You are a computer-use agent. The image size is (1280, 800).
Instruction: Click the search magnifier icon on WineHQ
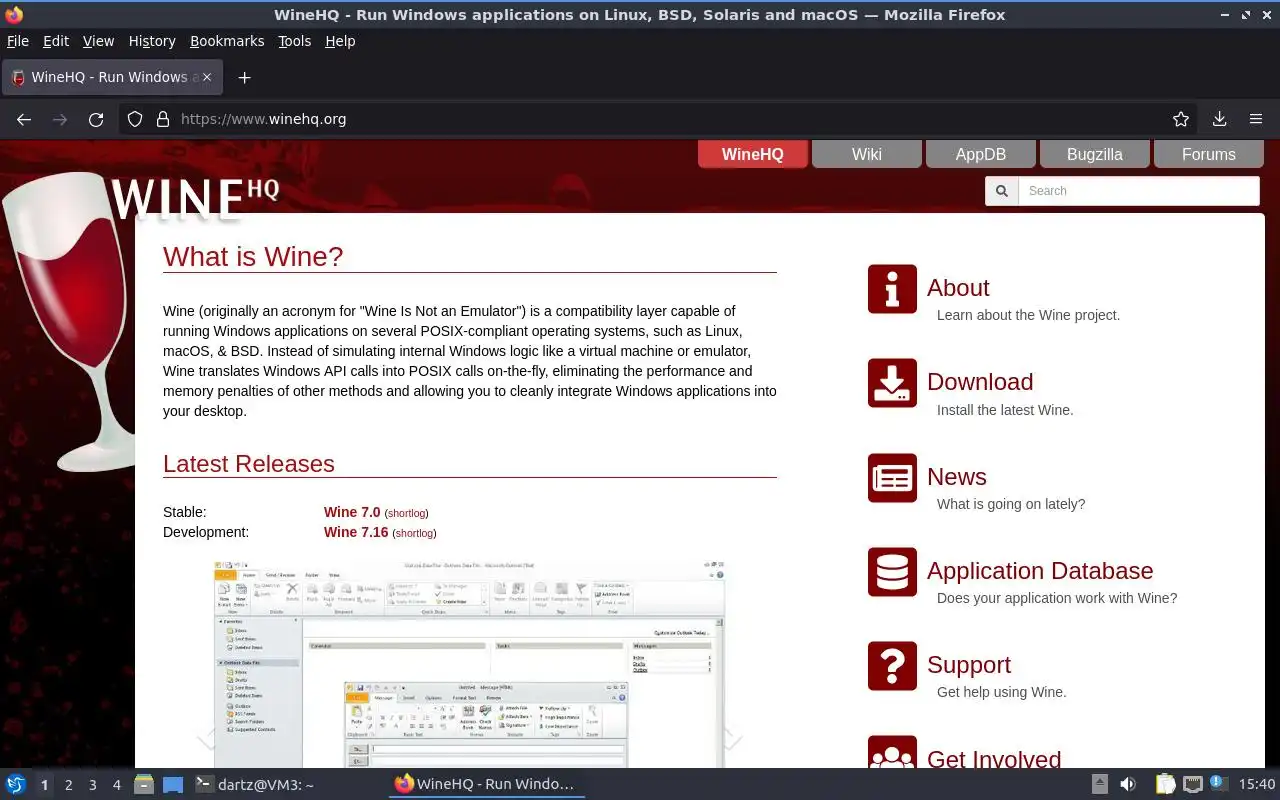pyautogui.click(x=1001, y=191)
